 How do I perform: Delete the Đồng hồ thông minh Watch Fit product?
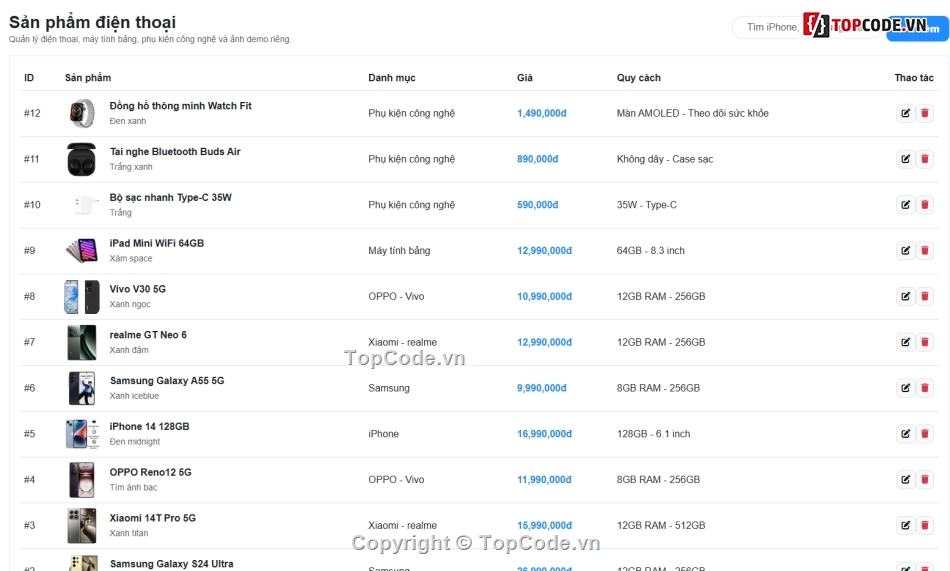925,113
